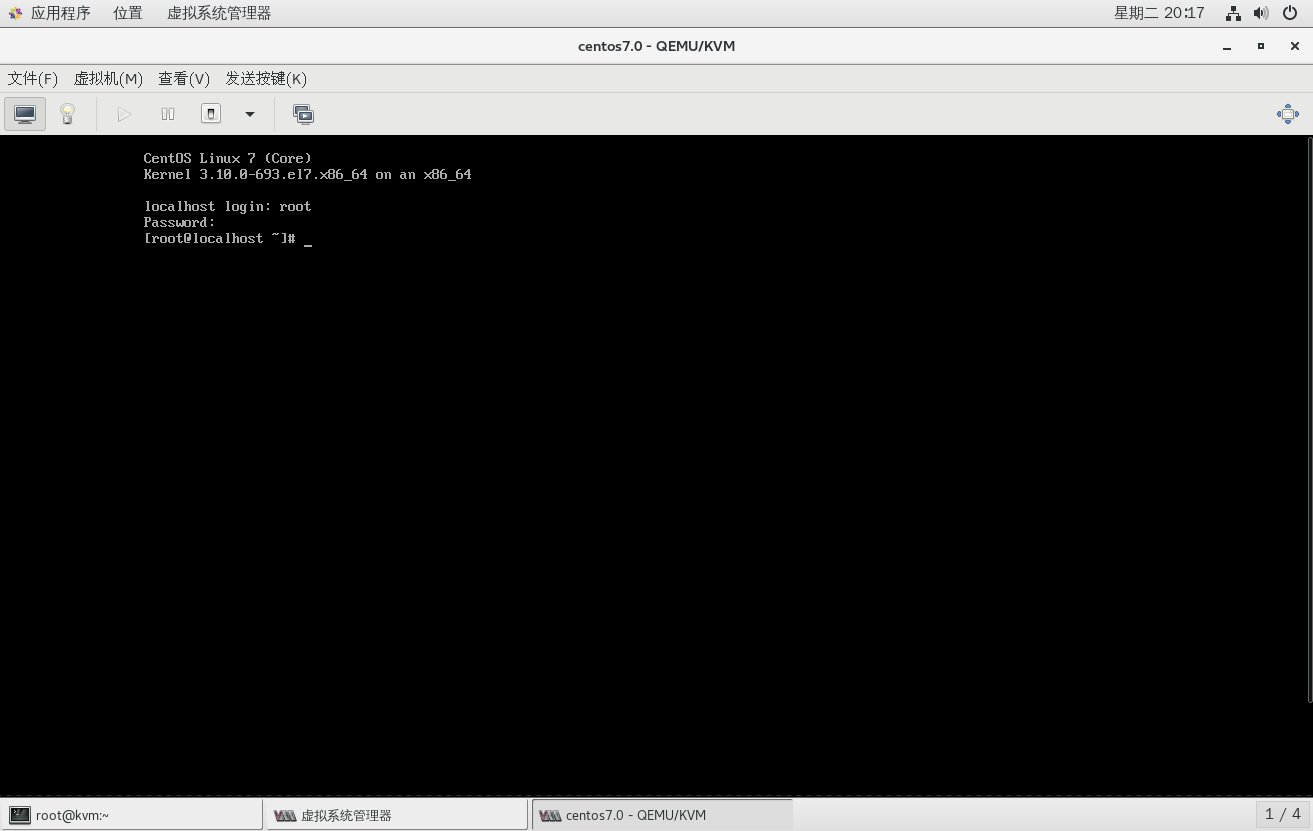
Task: Open the manage snapshots icon
Action: click(303, 114)
